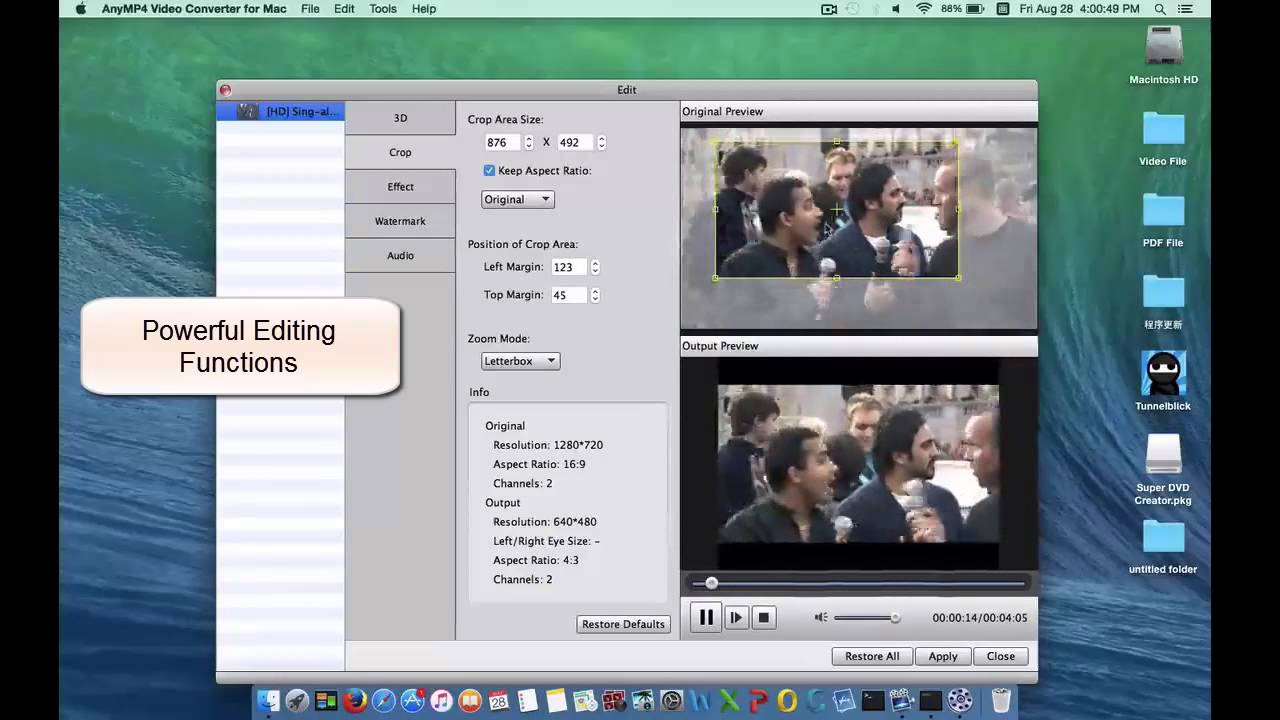Open iTunes from the dock
Image resolution: width=1280 pixels, height=720 pixels.
click(442, 701)
